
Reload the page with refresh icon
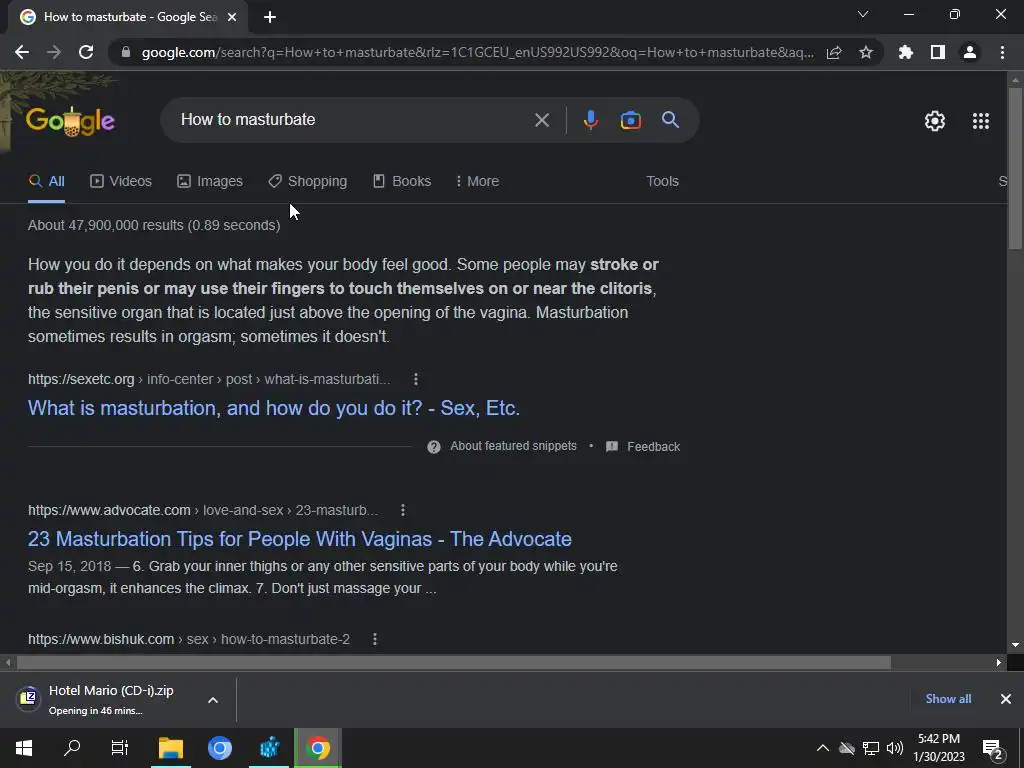86,52
